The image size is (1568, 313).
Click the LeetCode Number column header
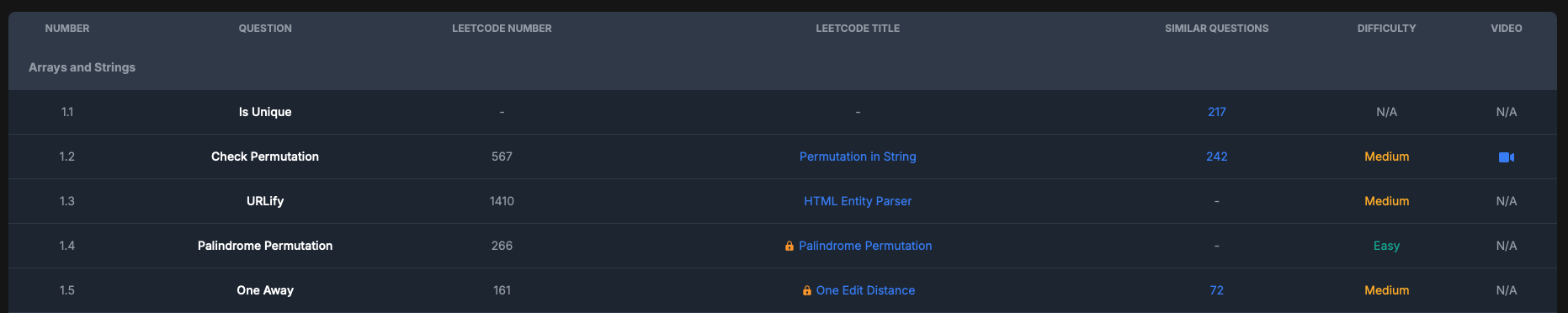(502, 29)
